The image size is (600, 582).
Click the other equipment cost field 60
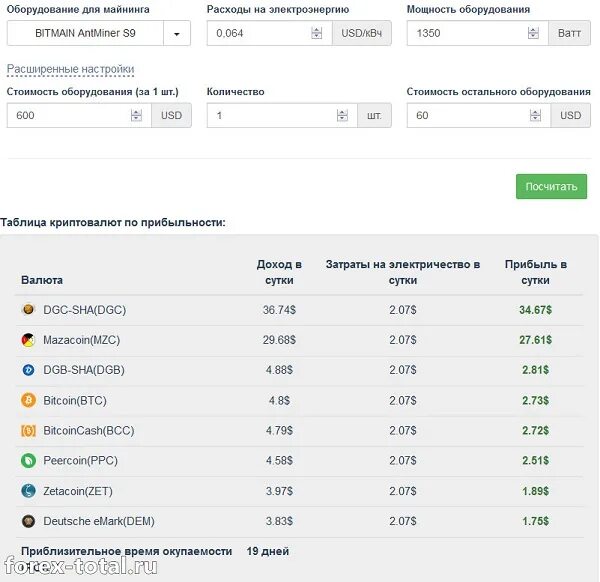click(479, 115)
